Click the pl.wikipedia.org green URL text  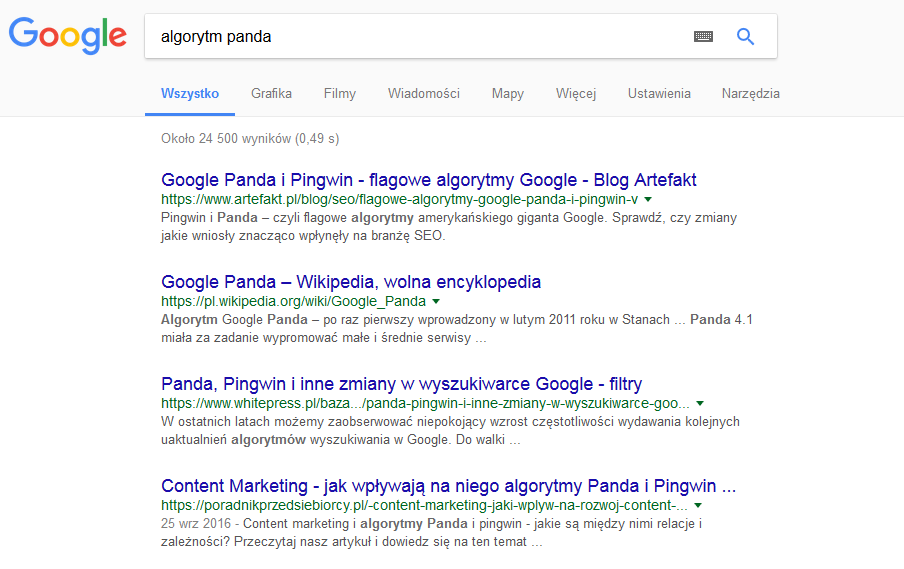coord(293,302)
